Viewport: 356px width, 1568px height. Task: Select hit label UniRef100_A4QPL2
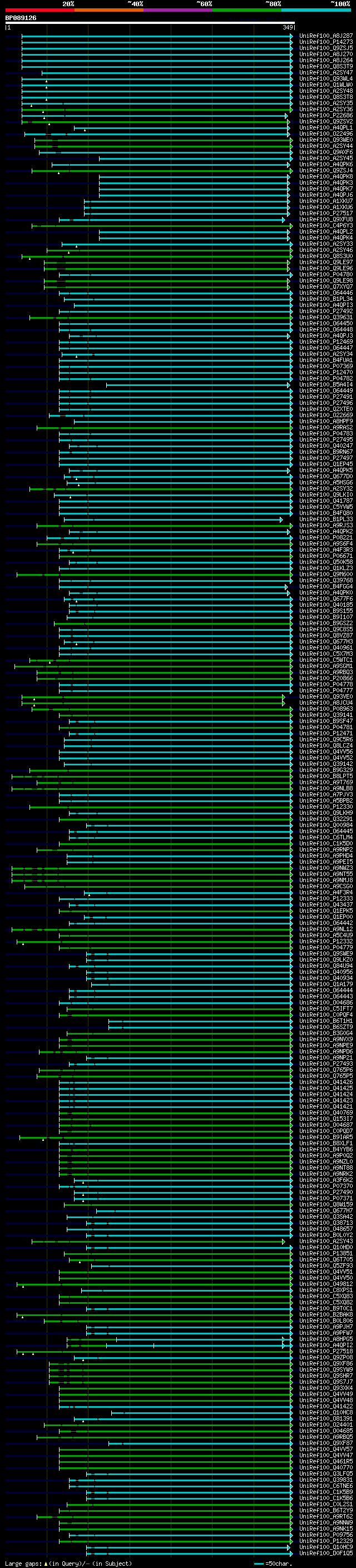(x=326, y=232)
